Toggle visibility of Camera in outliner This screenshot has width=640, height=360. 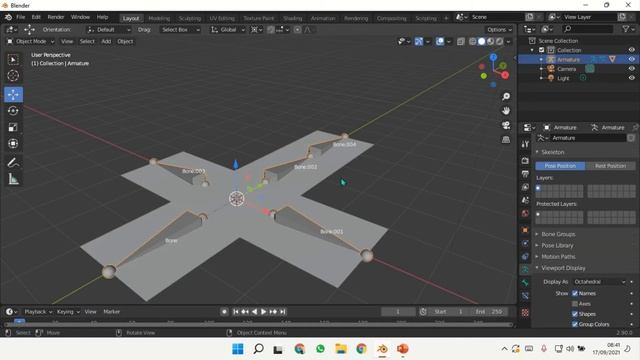[x=631, y=69]
